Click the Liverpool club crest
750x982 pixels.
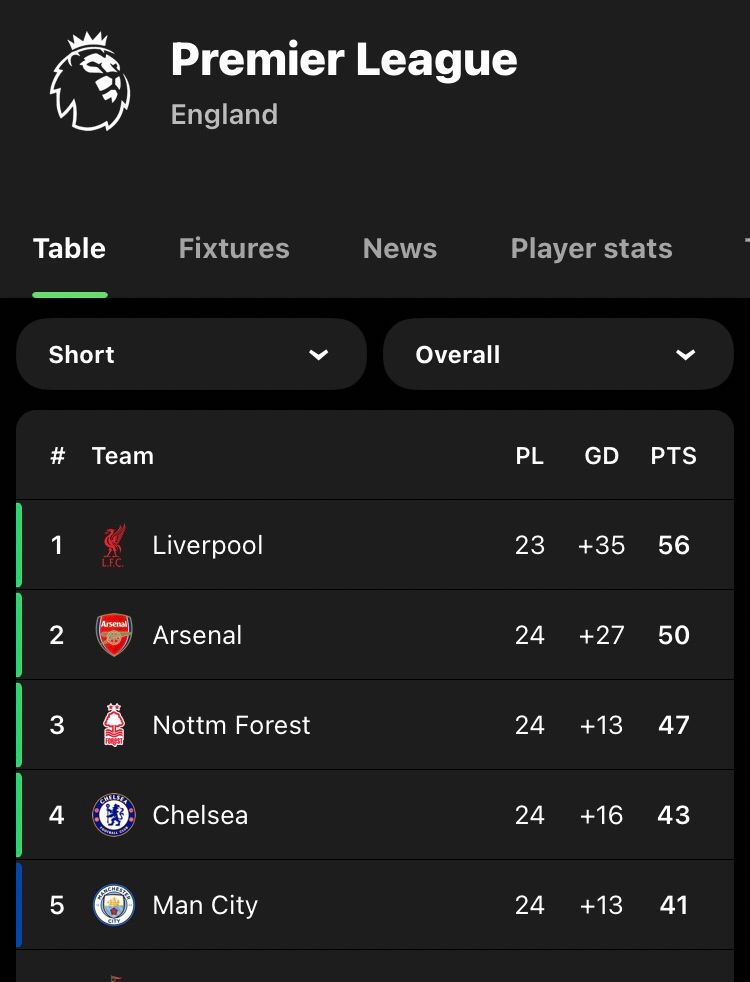pyautogui.click(x=113, y=545)
